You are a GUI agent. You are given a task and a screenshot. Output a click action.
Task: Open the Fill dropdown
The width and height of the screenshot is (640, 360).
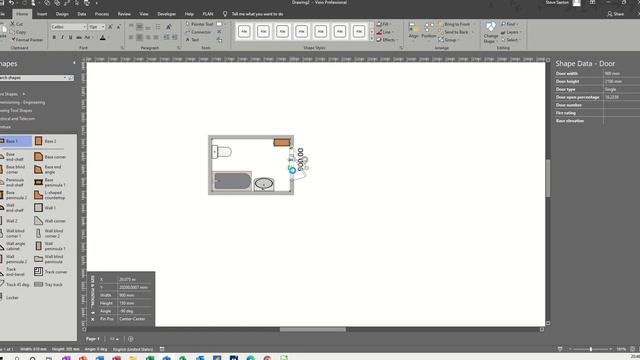(384, 24)
